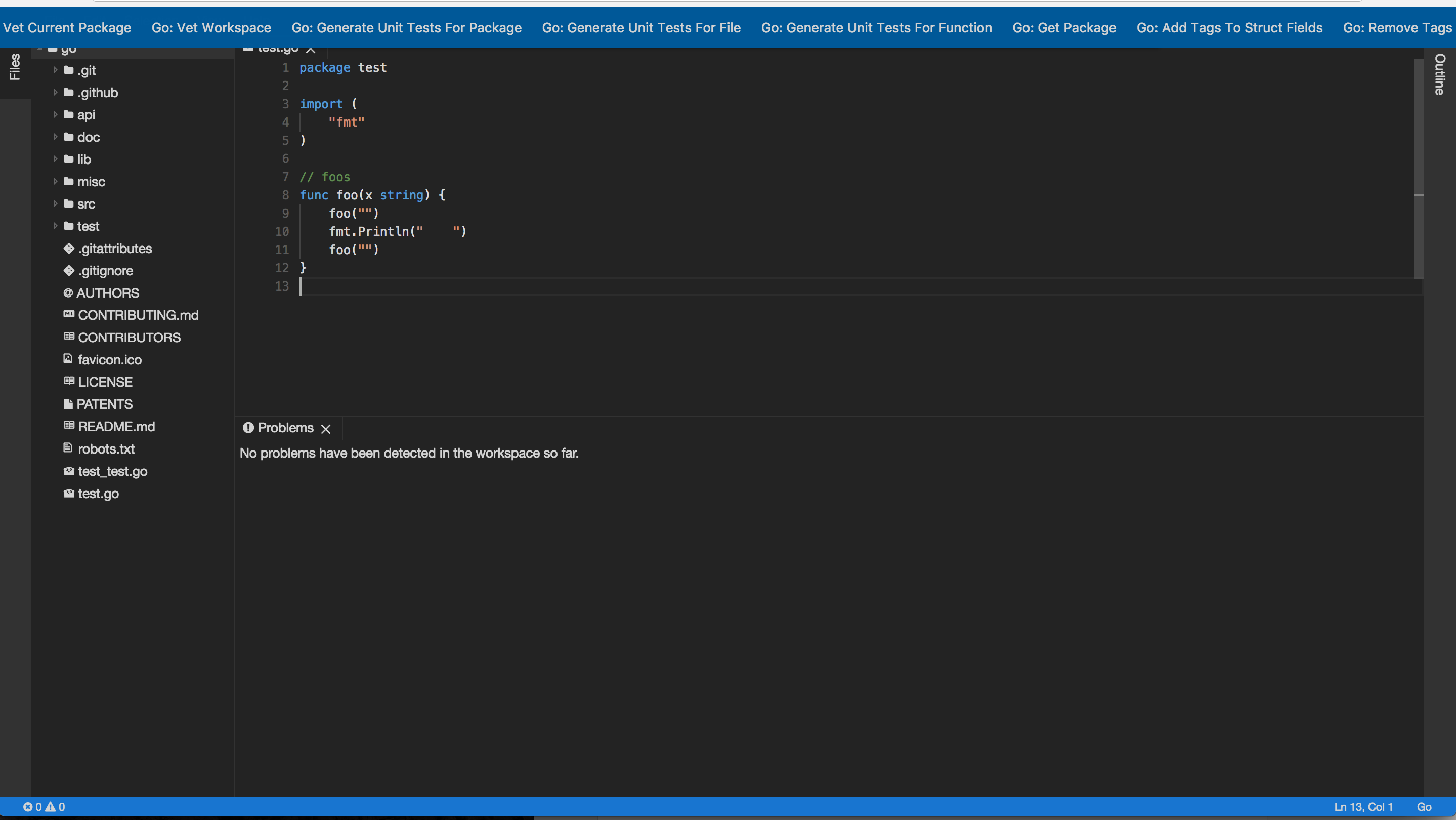Click the LICENSE file icon
Image resolution: width=1456 pixels, height=820 pixels.
tap(69, 381)
